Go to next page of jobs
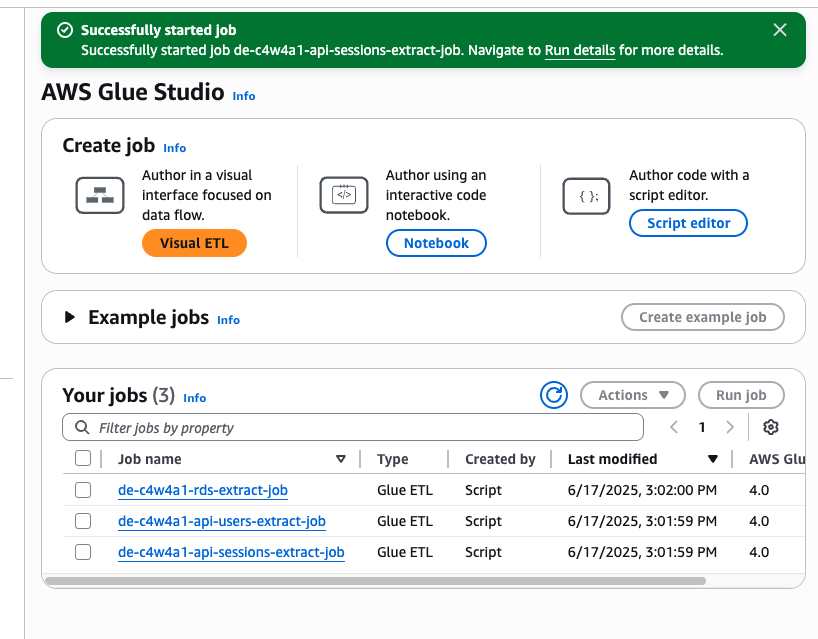This screenshot has width=818, height=639. 730,427
